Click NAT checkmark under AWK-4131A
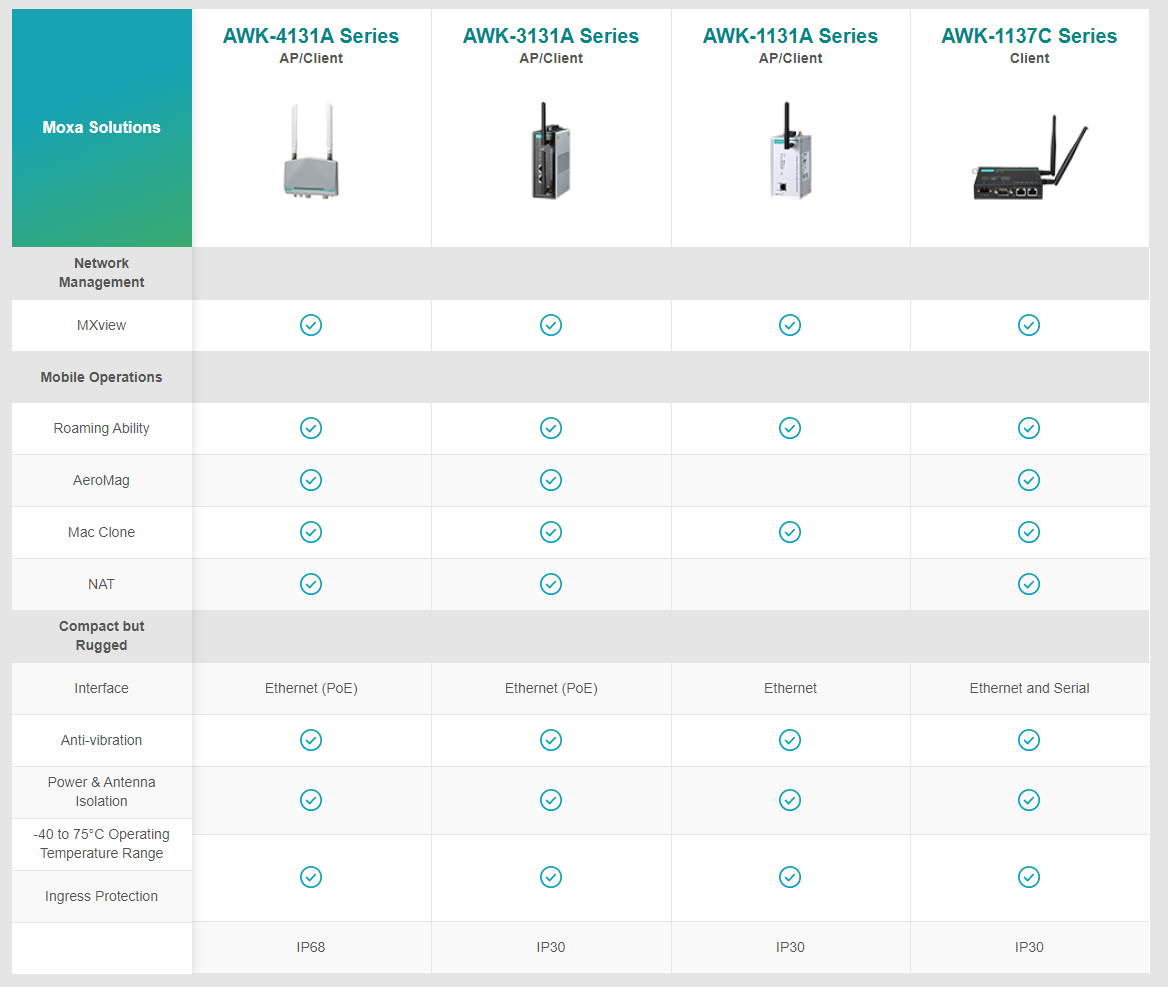Viewport: 1168px width, 987px height. coord(311,585)
